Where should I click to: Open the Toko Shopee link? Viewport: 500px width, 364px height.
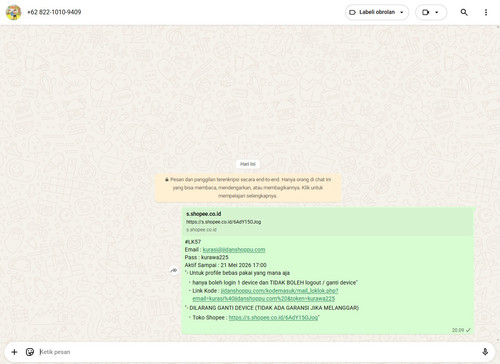coord(274,318)
